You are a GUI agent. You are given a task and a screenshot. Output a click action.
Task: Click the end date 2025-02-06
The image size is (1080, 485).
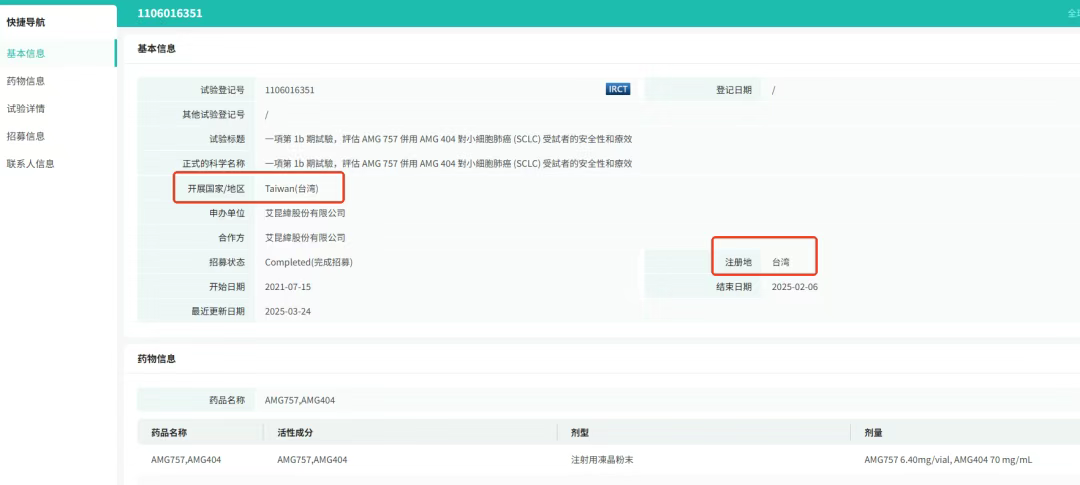[795, 287]
